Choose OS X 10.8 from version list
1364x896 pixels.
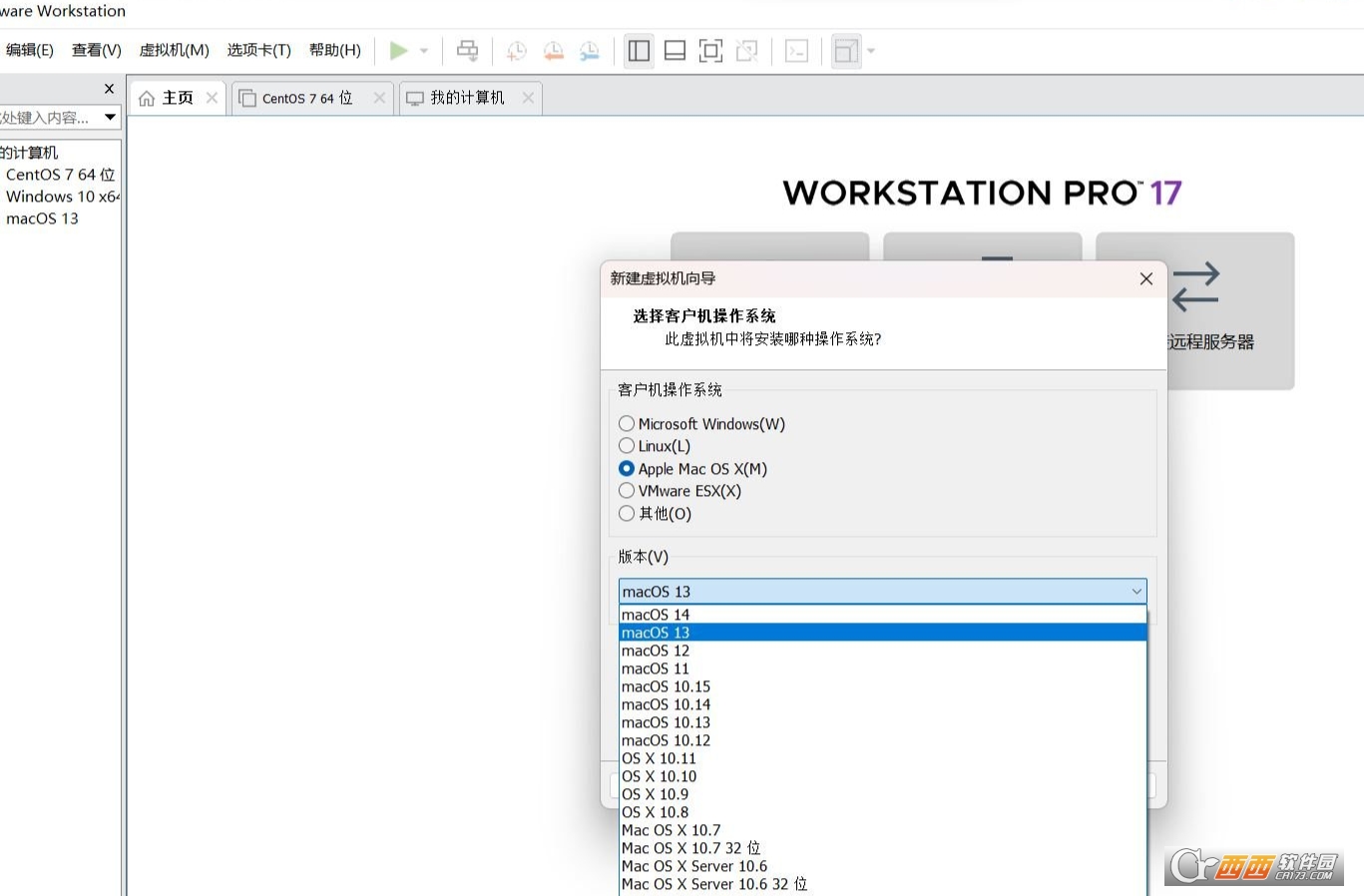[x=882, y=812]
